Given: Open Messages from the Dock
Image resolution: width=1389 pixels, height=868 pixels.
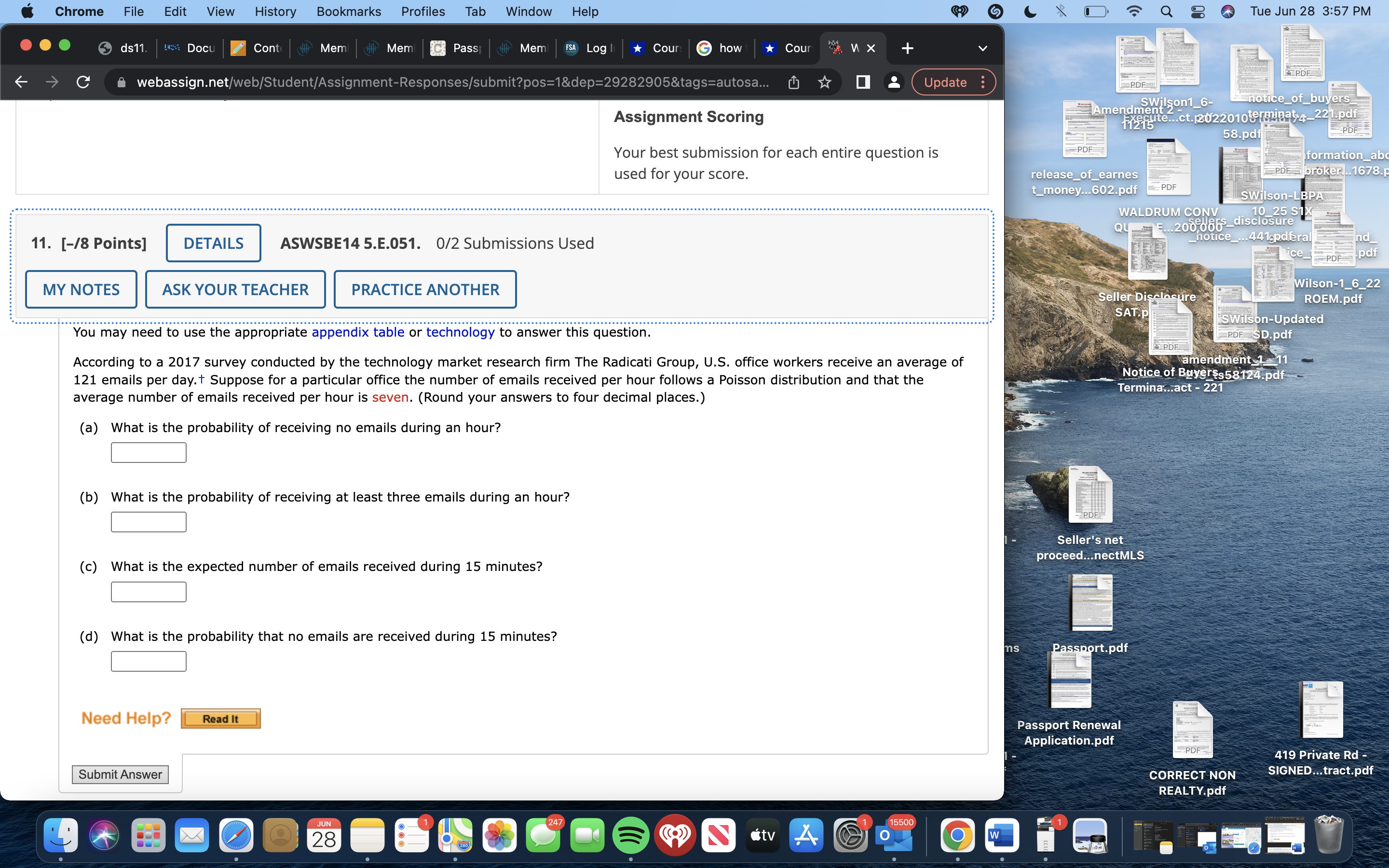Looking at the screenshot, I should coord(543,835).
